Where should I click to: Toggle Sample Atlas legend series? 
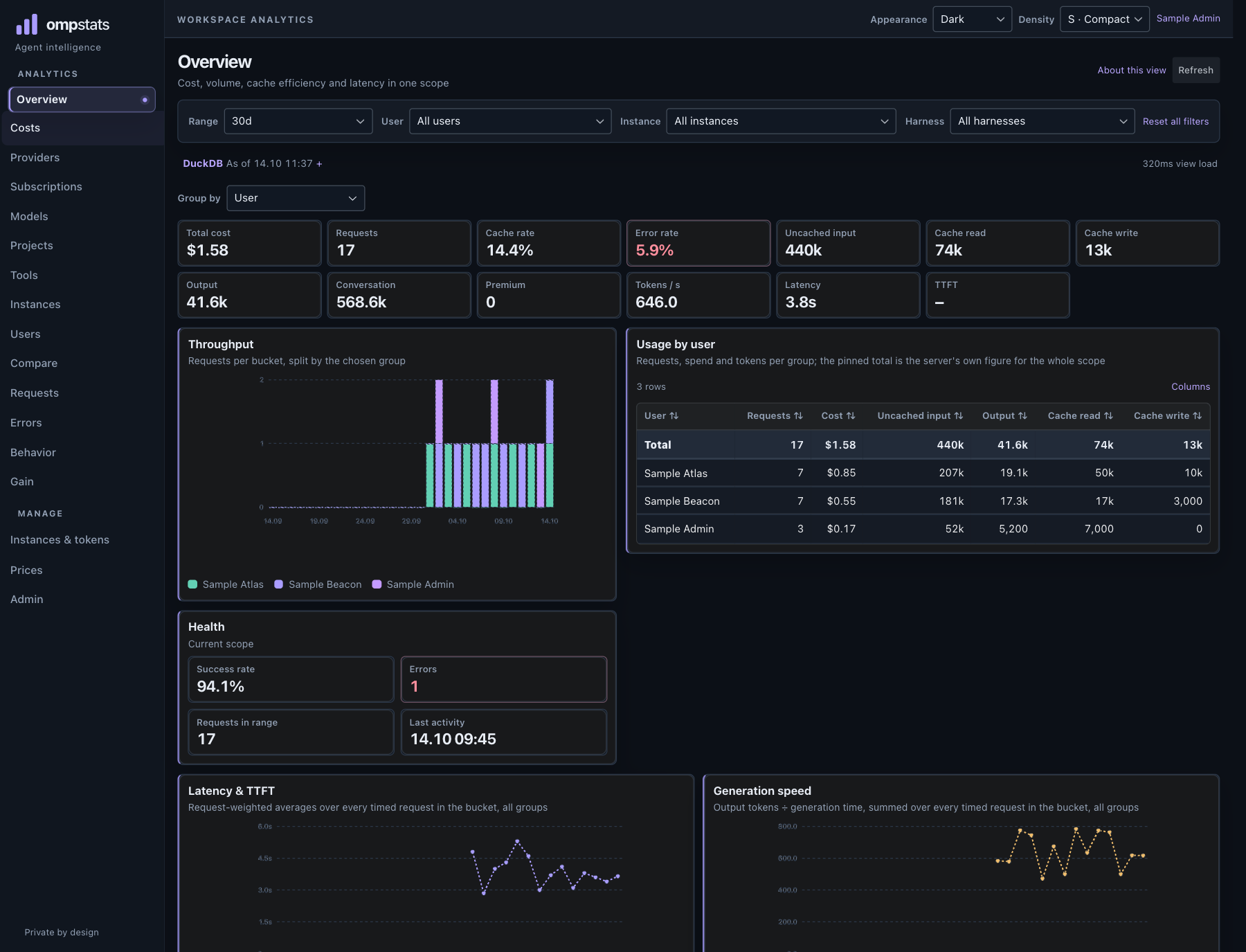(226, 584)
